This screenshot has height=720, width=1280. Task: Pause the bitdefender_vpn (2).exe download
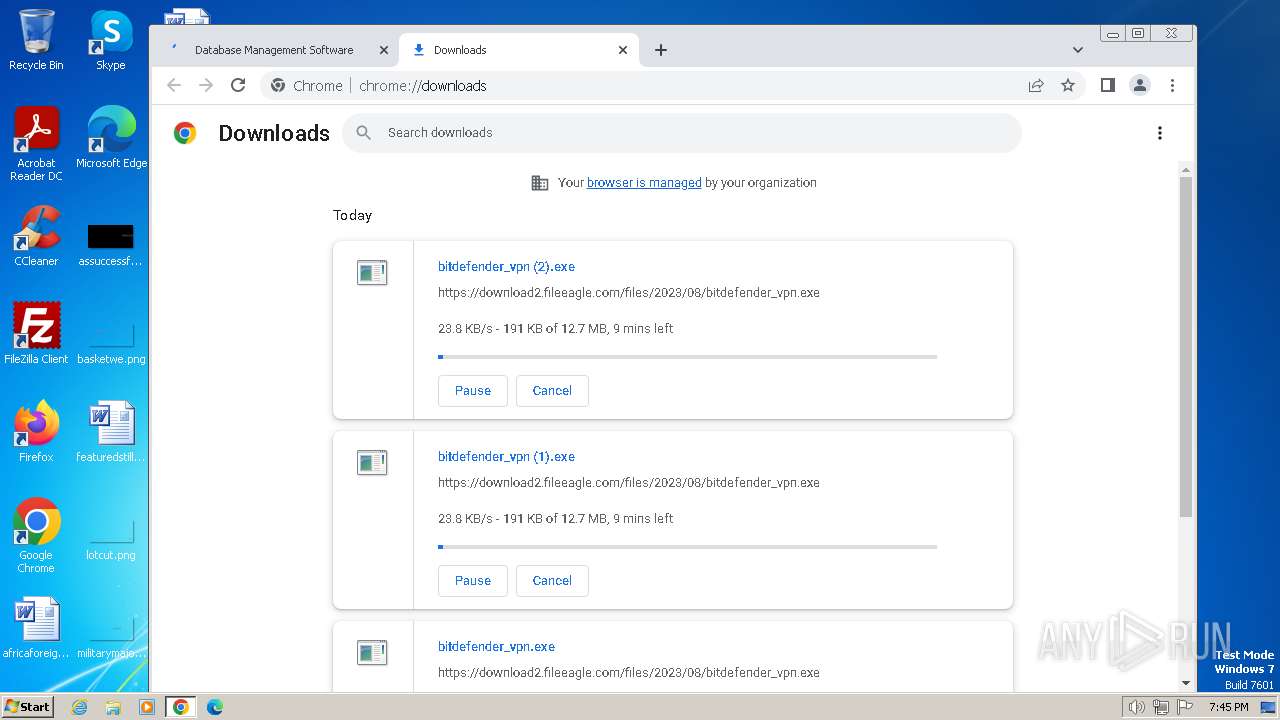coord(473,391)
